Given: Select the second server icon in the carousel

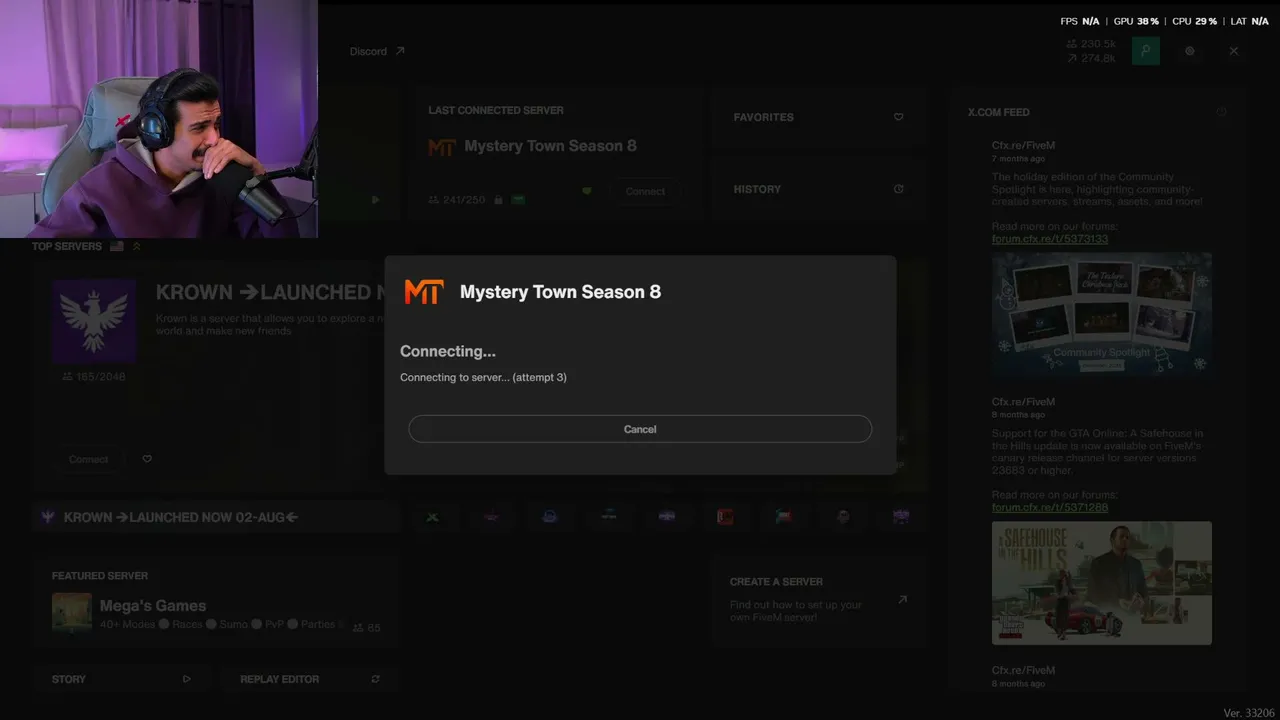Looking at the screenshot, I should pos(491,517).
